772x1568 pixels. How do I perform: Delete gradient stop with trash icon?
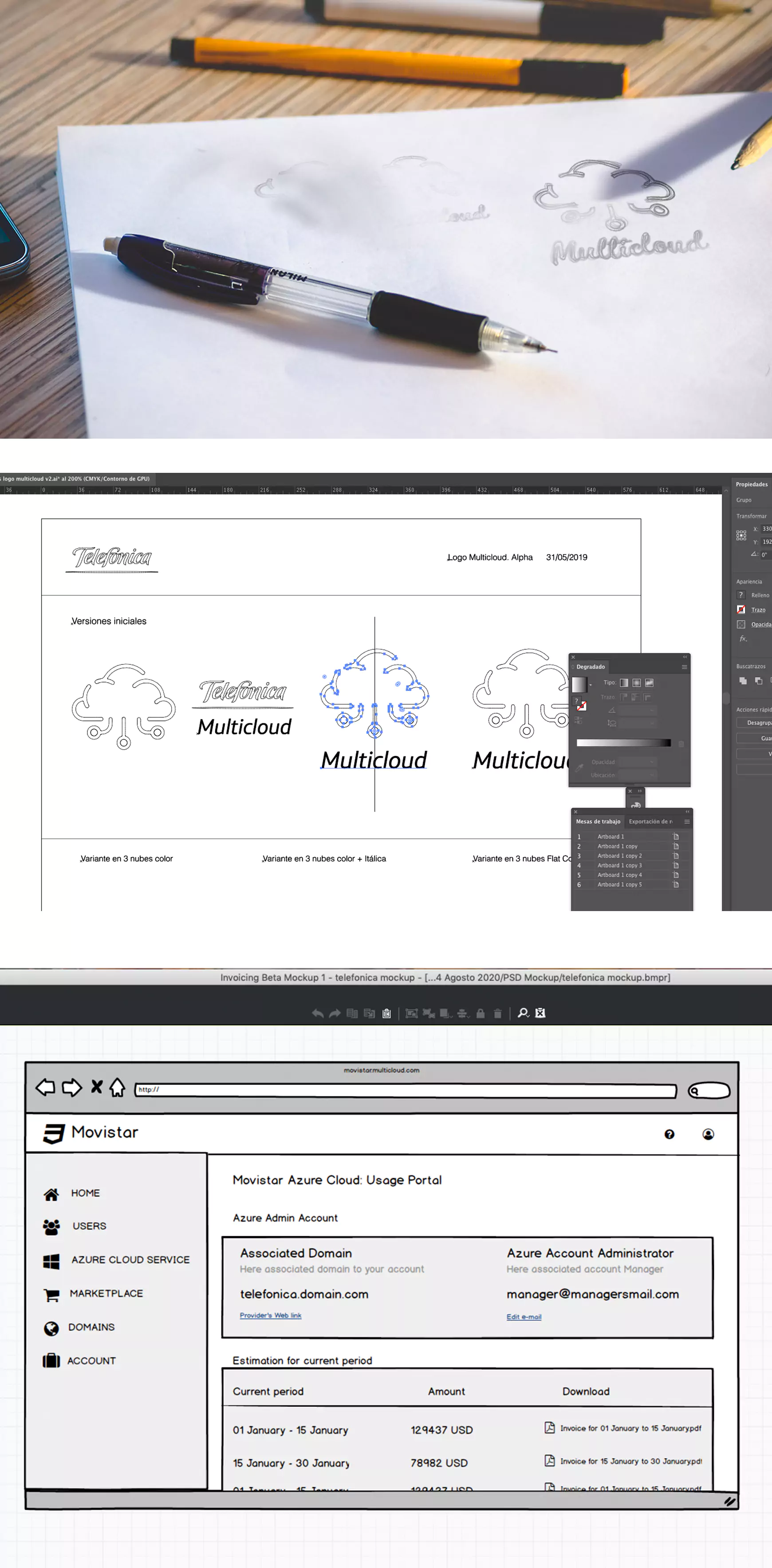(681, 744)
